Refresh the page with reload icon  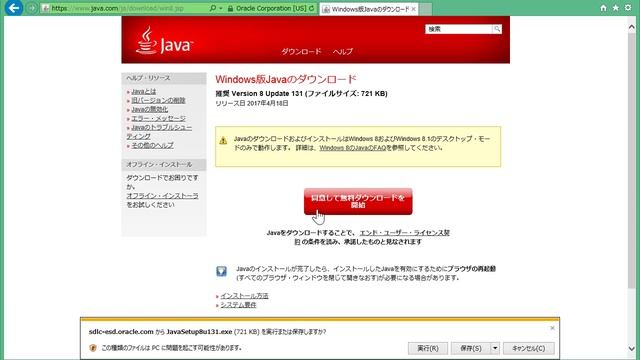pyautogui.click(x=312, y=8)
